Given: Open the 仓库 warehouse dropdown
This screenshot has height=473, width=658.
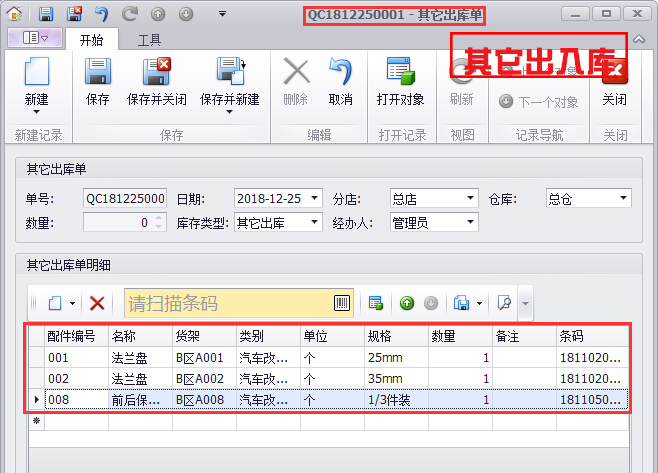Looking at the screenshot, I should point(624,198).
